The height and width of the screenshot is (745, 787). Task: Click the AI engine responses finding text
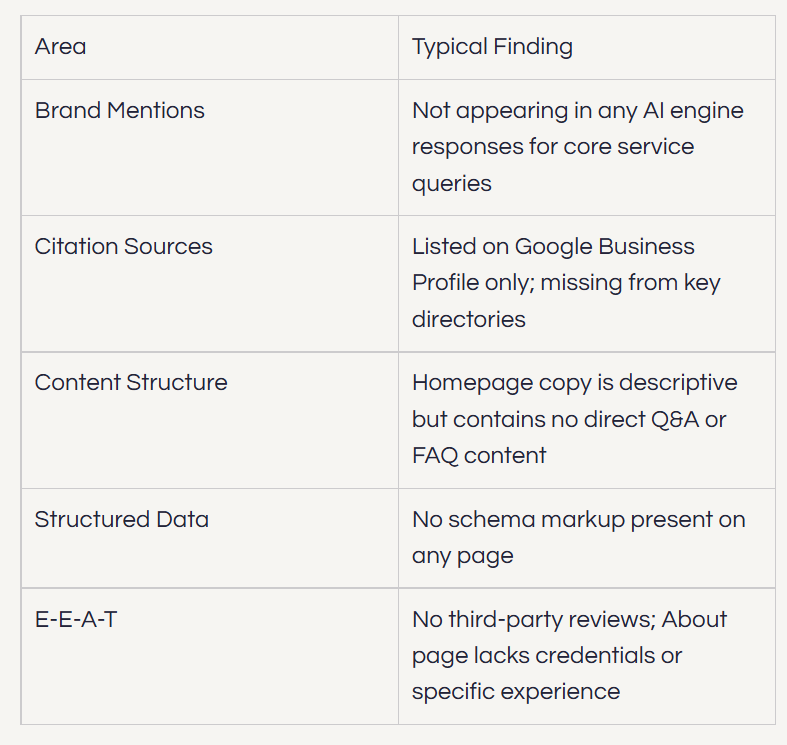[x=578, y=147]
